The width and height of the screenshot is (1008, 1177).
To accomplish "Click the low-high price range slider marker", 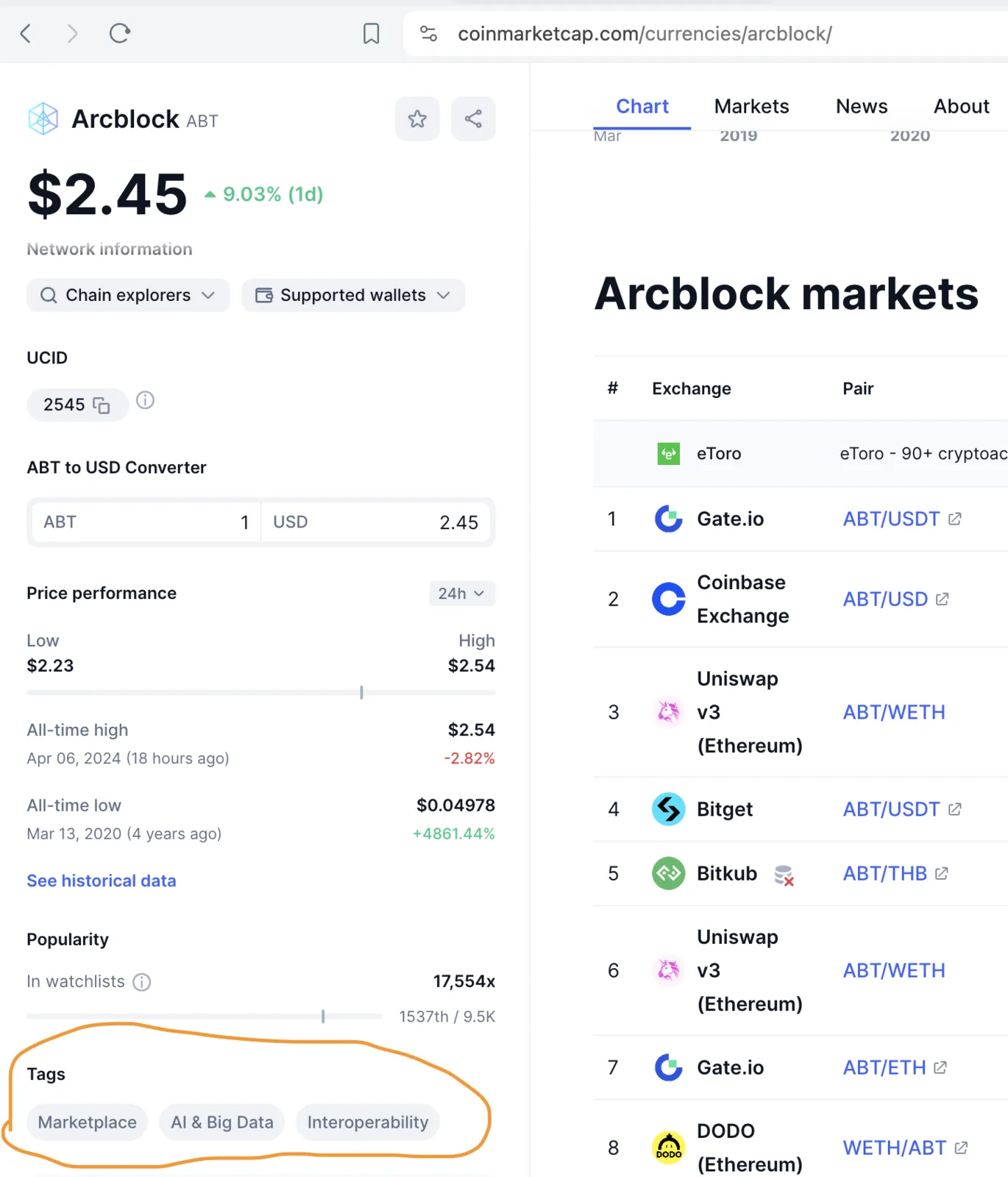I will 361,692.
